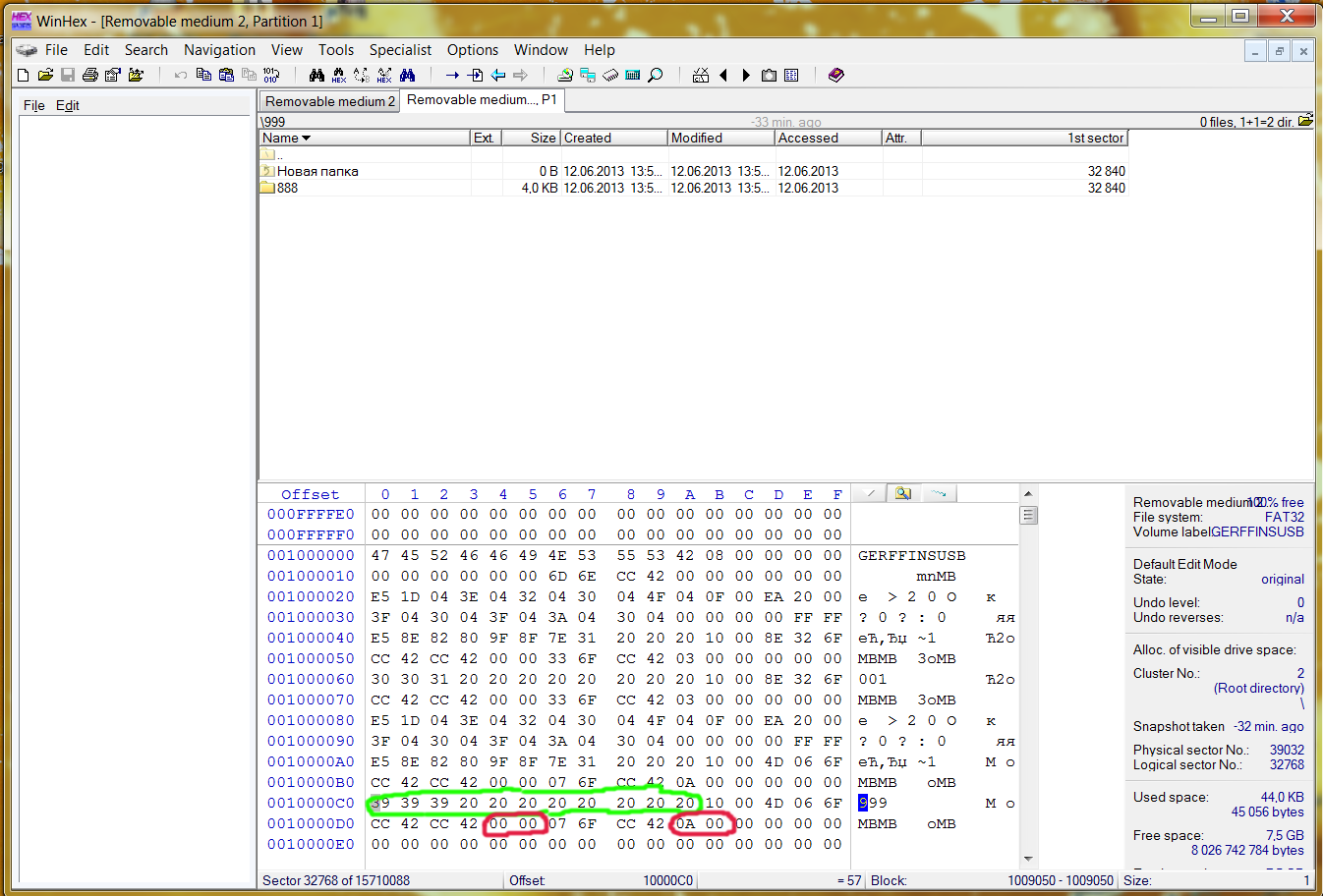Select the 'Removable medium..., P1' tab
1323x896 pixels.
(x=482, y=100)
